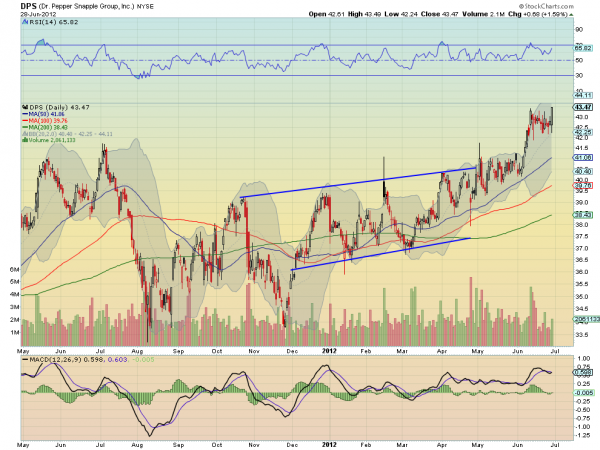The image size is (600, 450).
Task: Click the green bar icon beside Volume 2,061,133
Action: [25, 140]
